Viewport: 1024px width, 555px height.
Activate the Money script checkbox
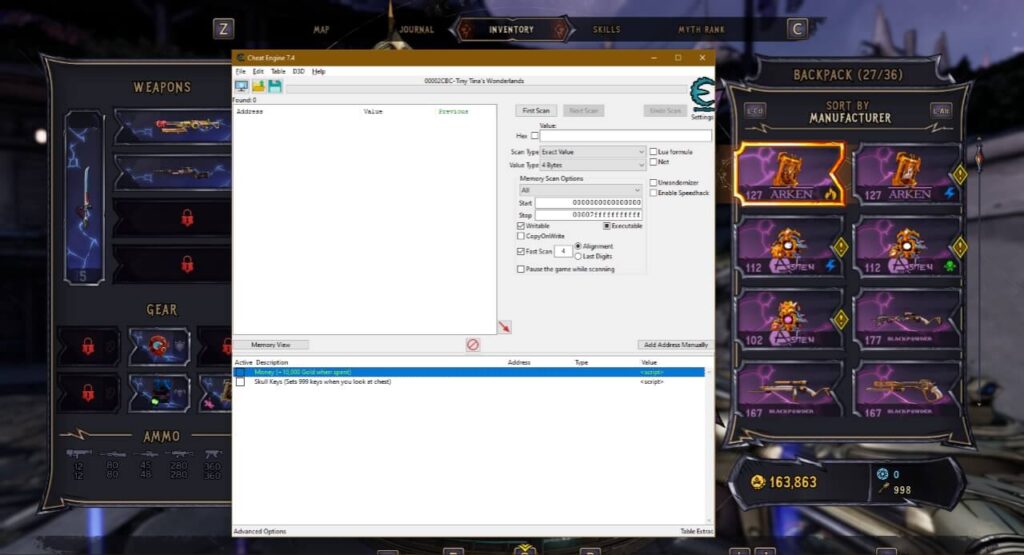(x=240, y=372)
